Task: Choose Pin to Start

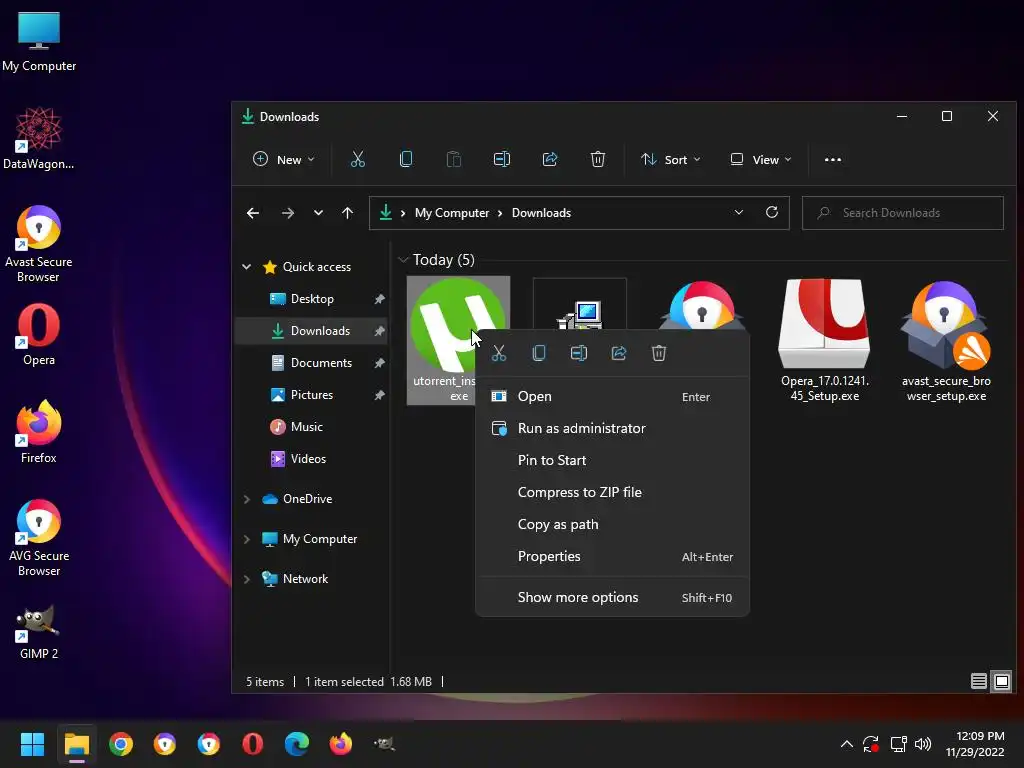Action: tap(613, 460)
